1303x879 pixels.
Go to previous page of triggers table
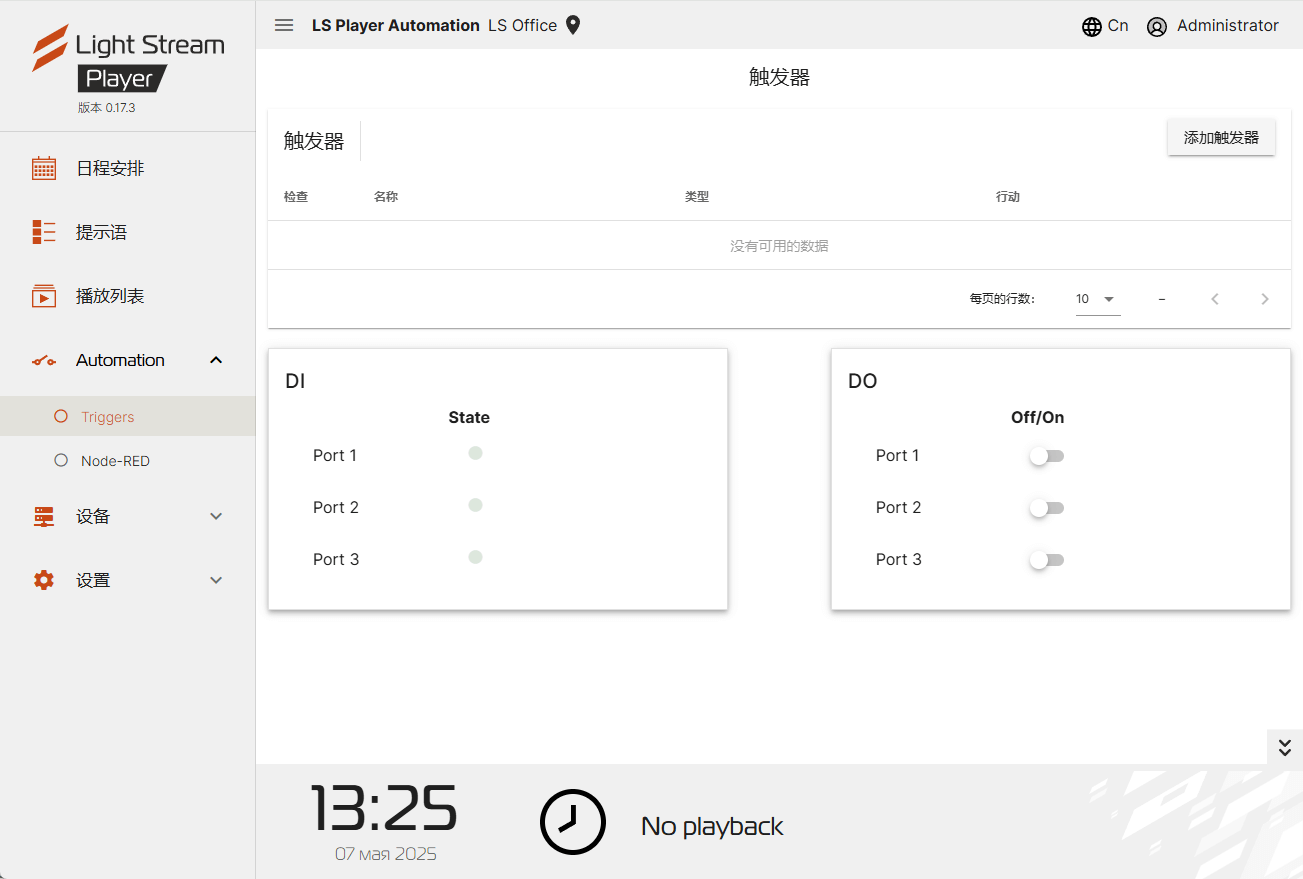tap(1215, 299)
